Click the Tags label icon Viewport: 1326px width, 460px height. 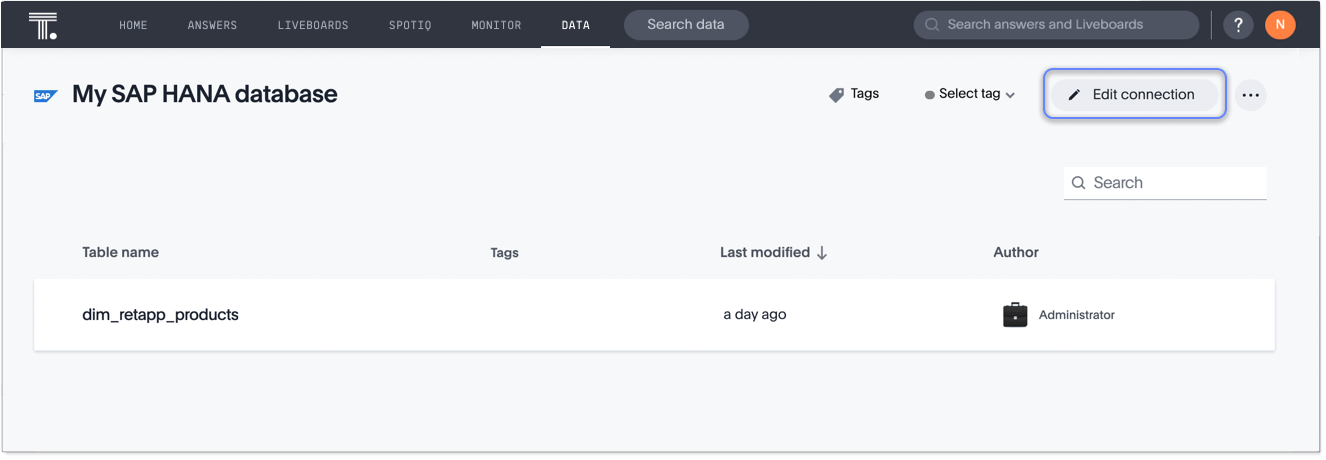[x=837, y=95]
